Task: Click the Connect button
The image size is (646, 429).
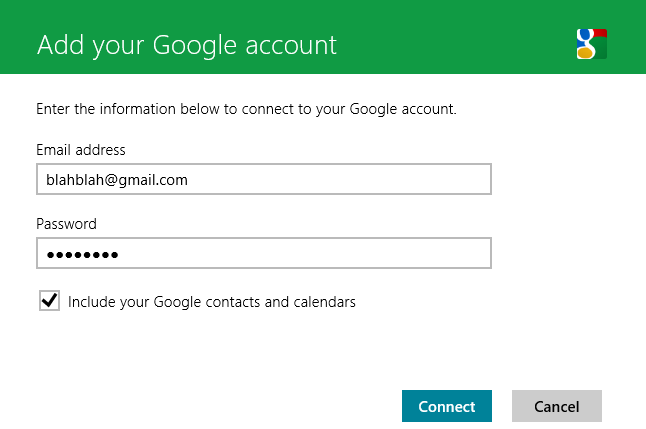Action: 447,406
